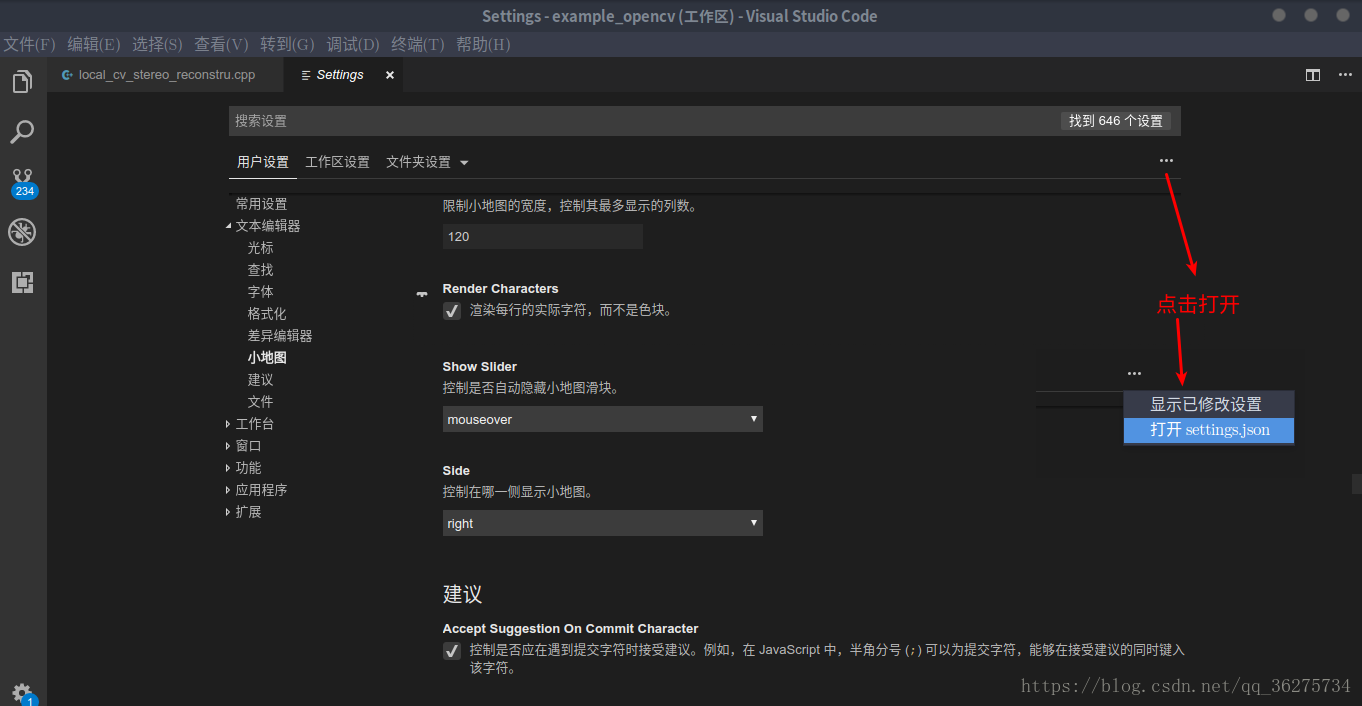Click the Show Slider setting title
The image size is (1362, 706).
point(480,367)
